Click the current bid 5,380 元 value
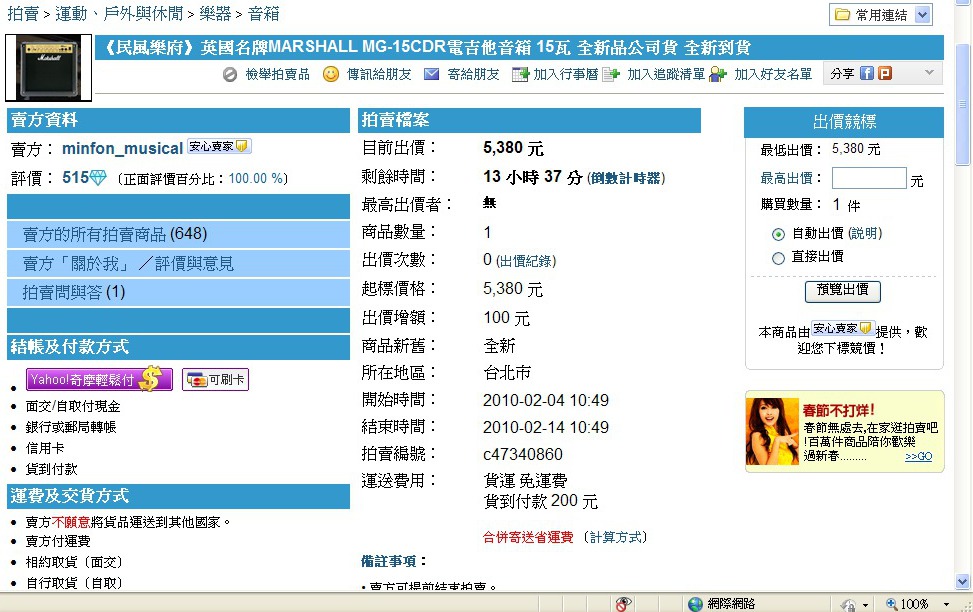 pos(513,148)
